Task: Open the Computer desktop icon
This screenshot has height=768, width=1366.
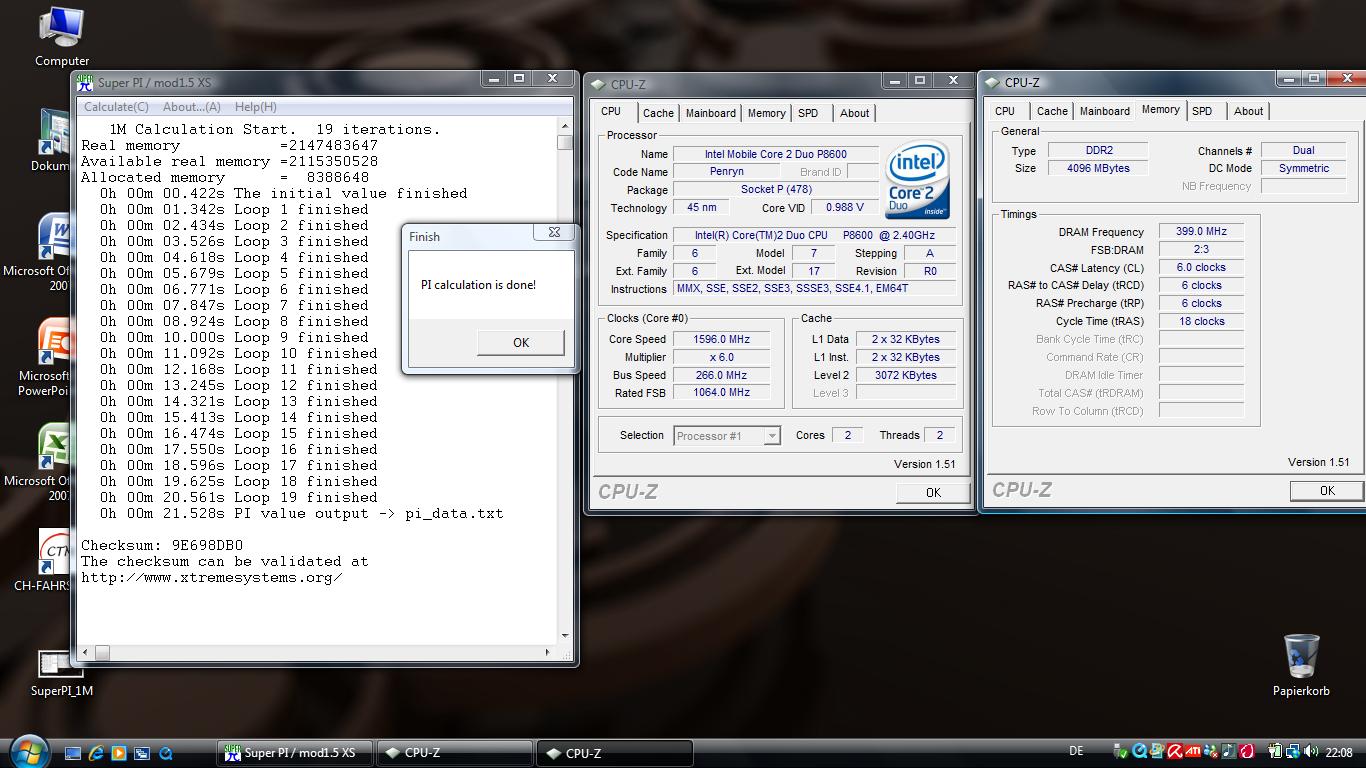Action: pyautogui.click(x=61, y=36)
